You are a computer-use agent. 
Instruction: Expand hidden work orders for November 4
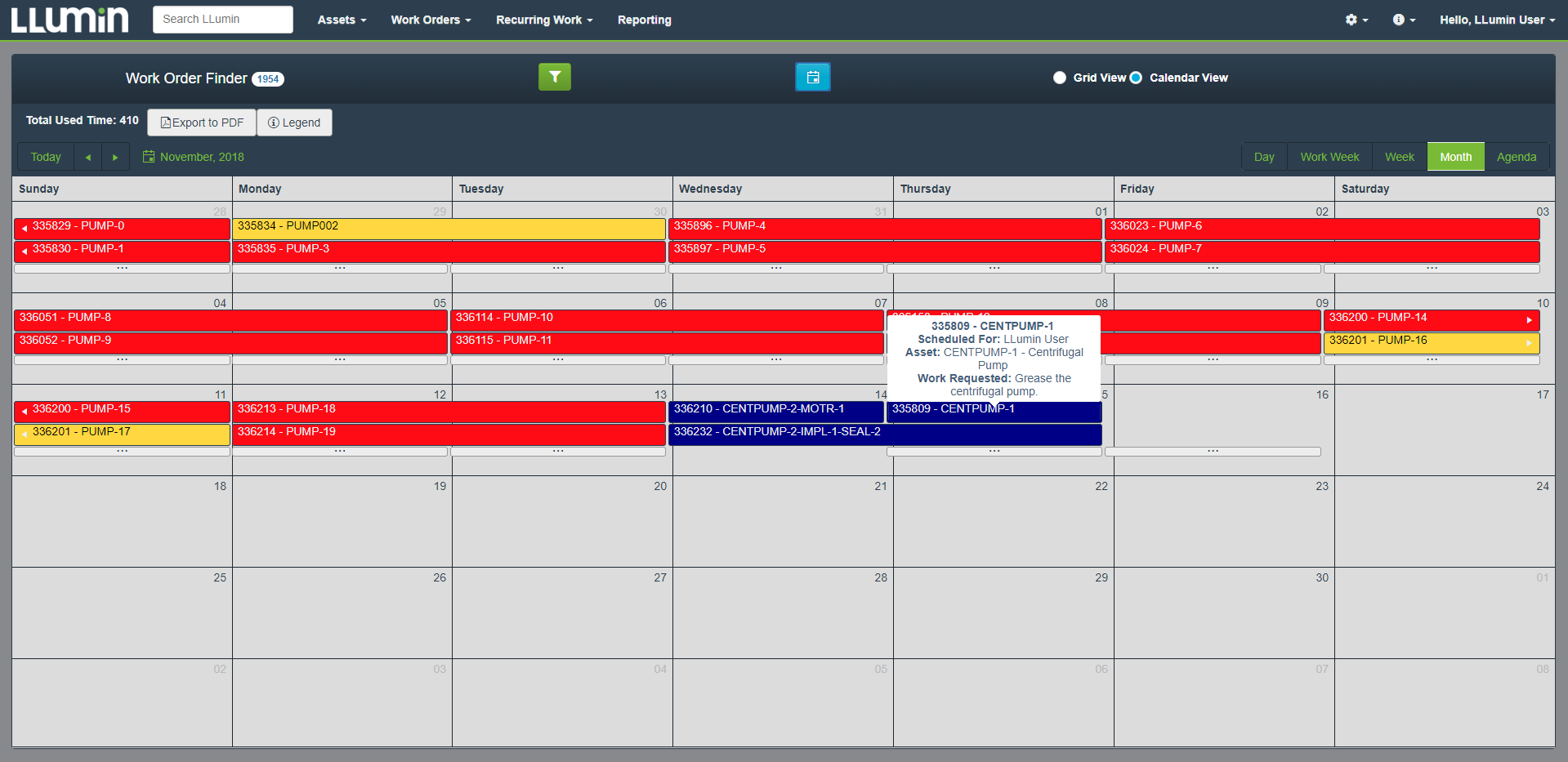pyautogui.click(x=121, y=359)
